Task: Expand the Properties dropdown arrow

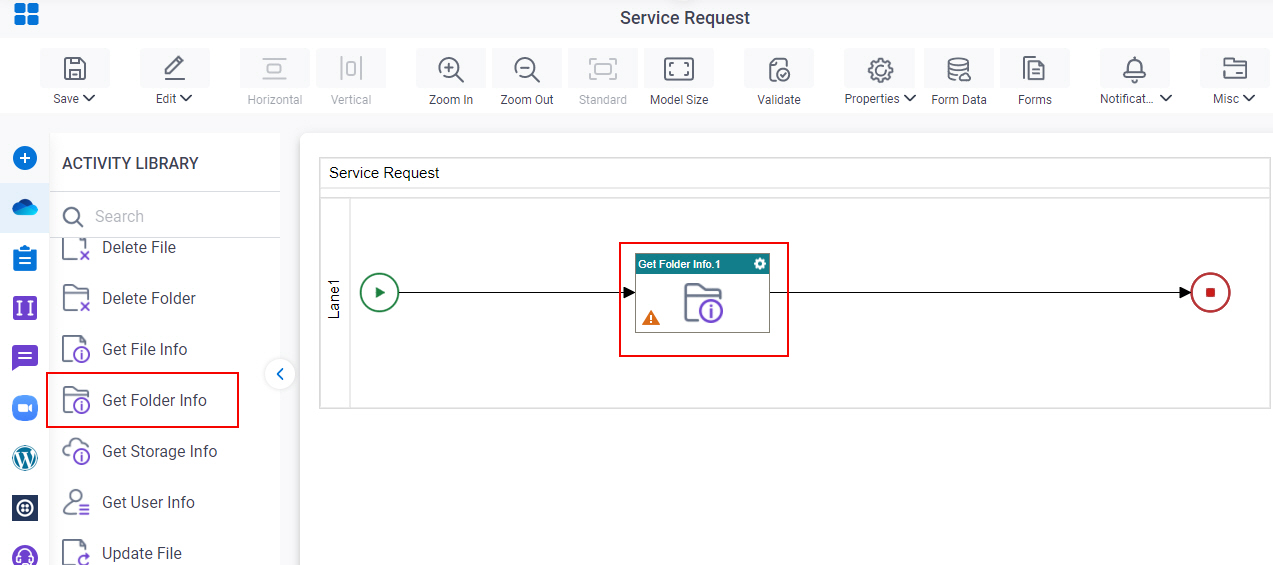Action: click(910, 98)
